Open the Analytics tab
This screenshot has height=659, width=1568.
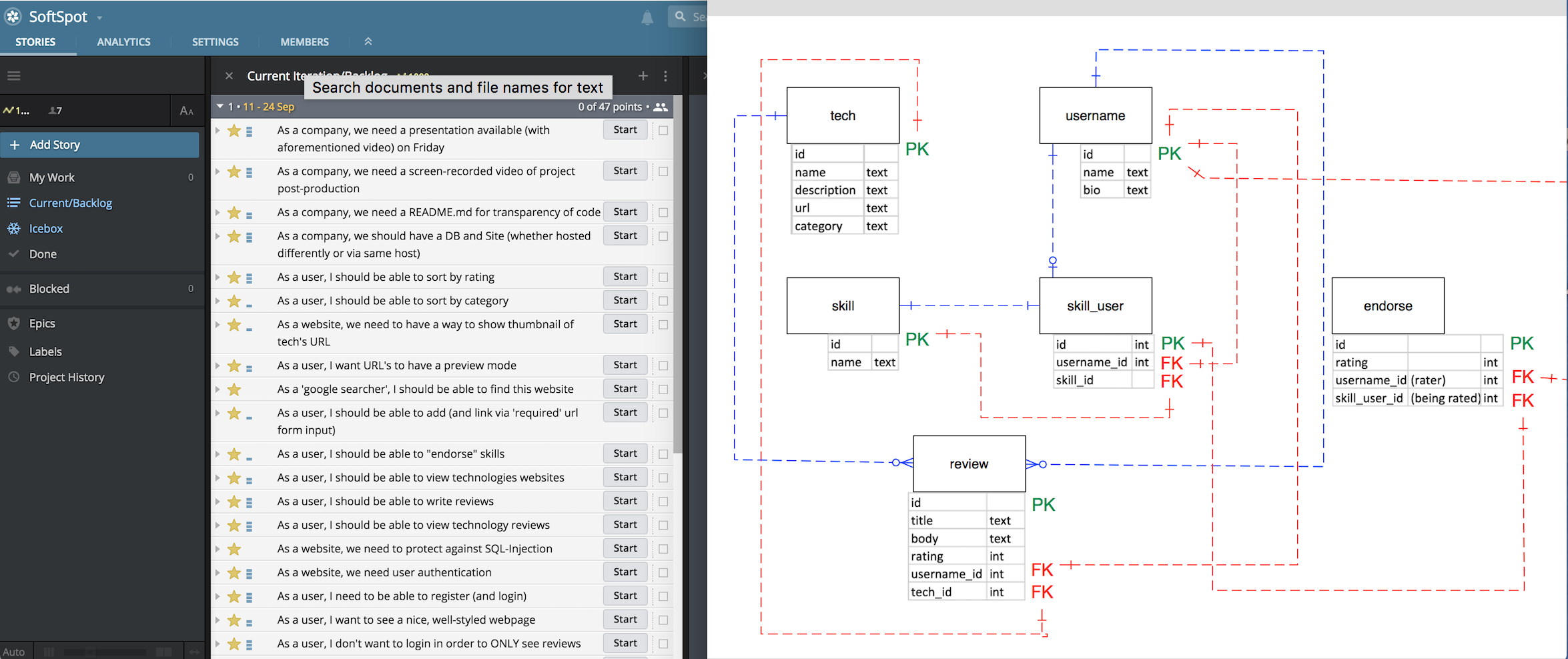[x=123, y=42]
